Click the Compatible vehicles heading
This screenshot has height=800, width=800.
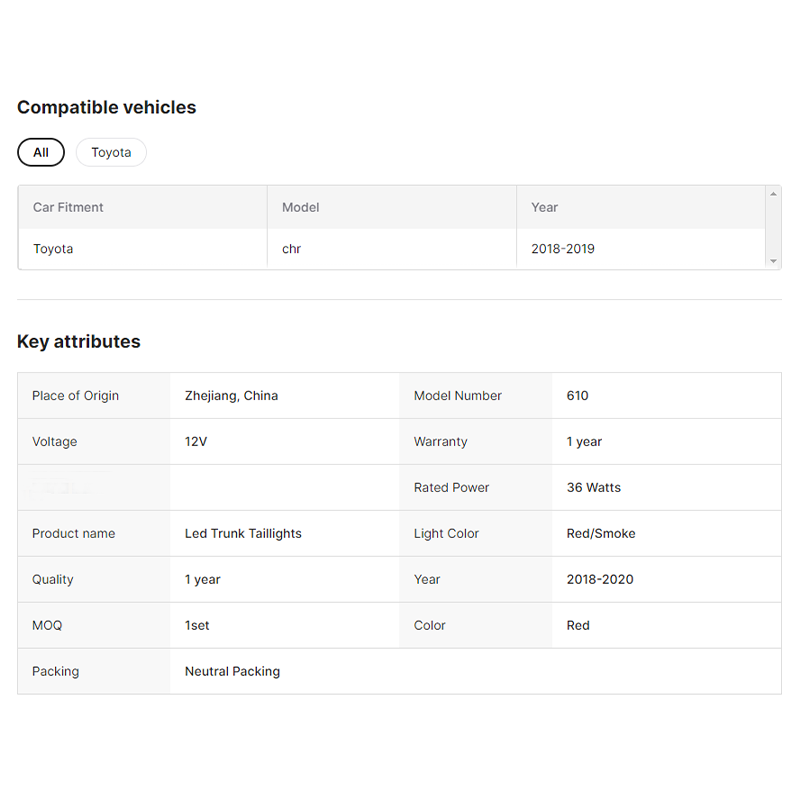pyautogui.click(x=107, y=107)
